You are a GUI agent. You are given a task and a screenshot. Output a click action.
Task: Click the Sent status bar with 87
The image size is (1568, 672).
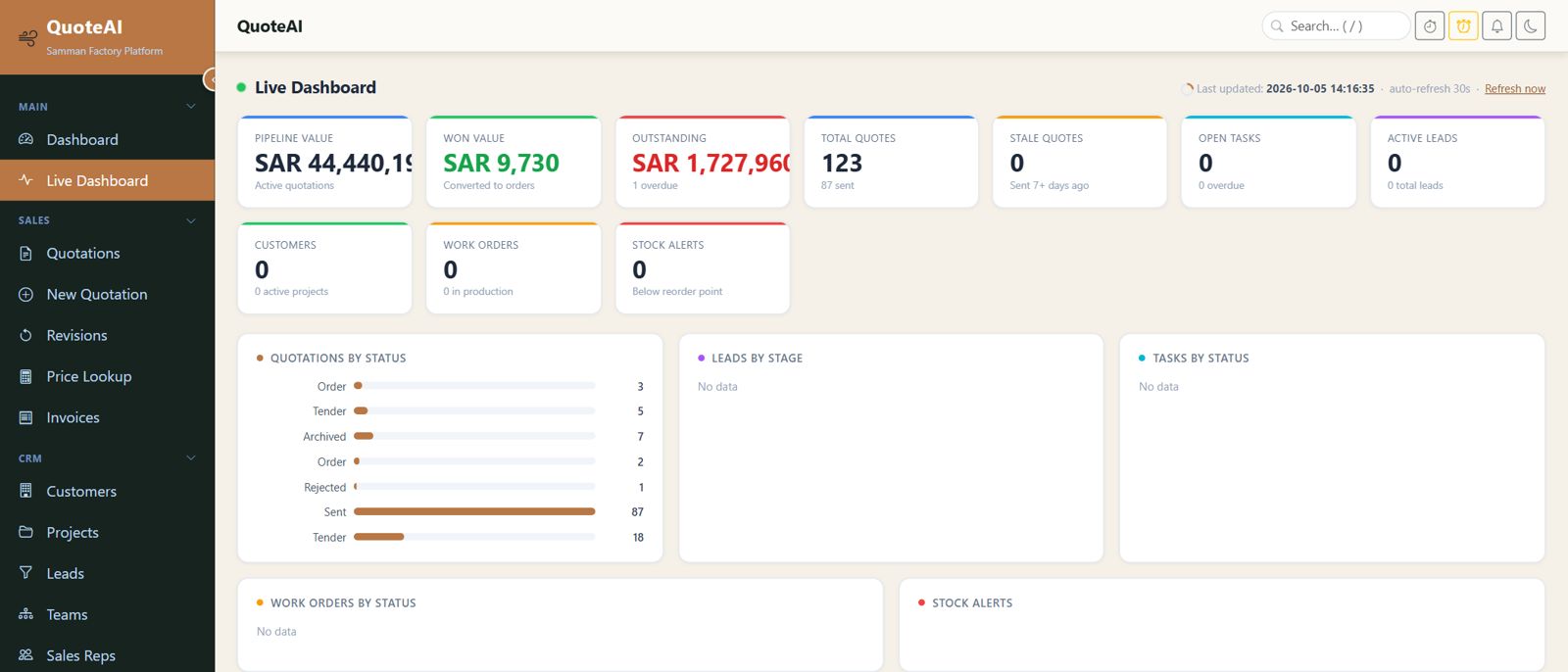(474, 511)
